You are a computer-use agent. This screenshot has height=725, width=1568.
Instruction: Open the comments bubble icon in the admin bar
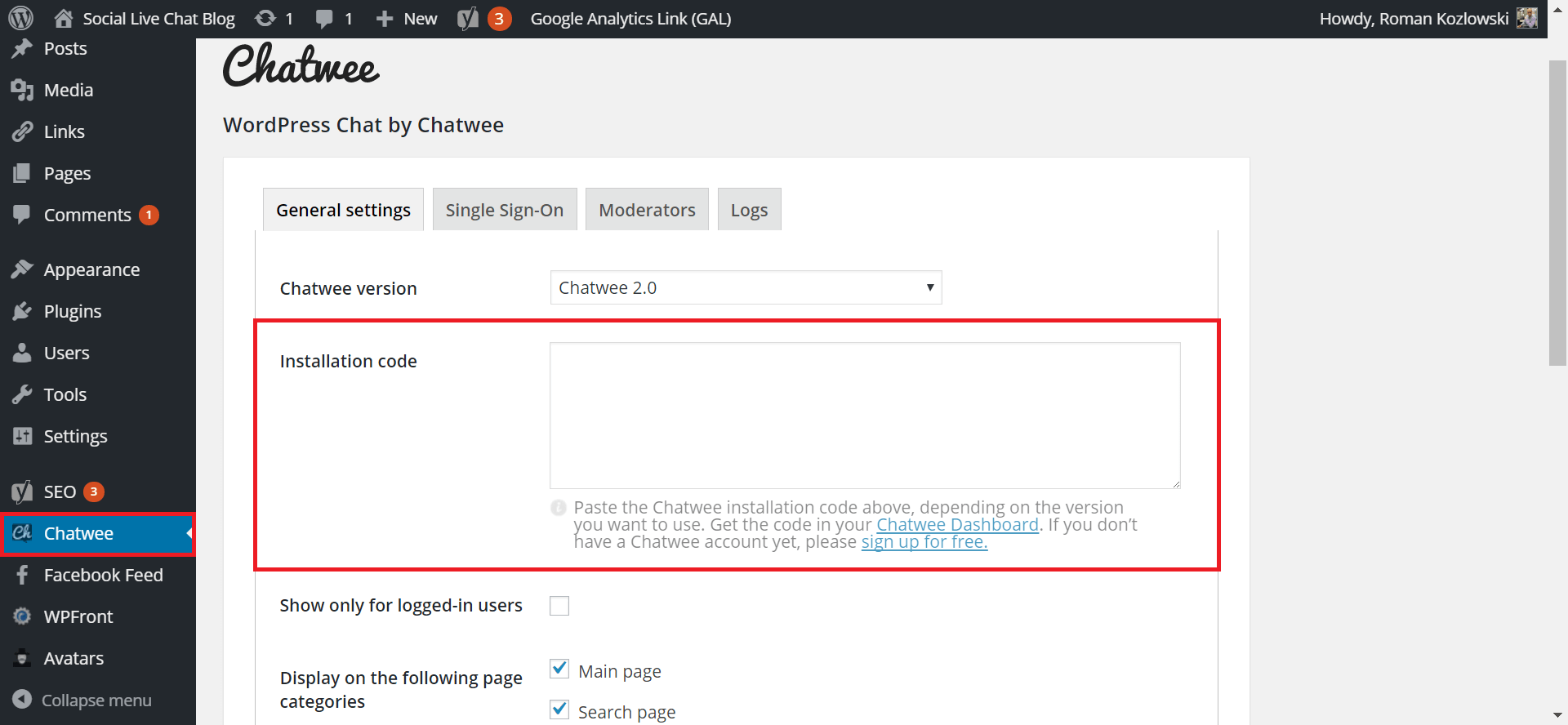pos(324,19)
